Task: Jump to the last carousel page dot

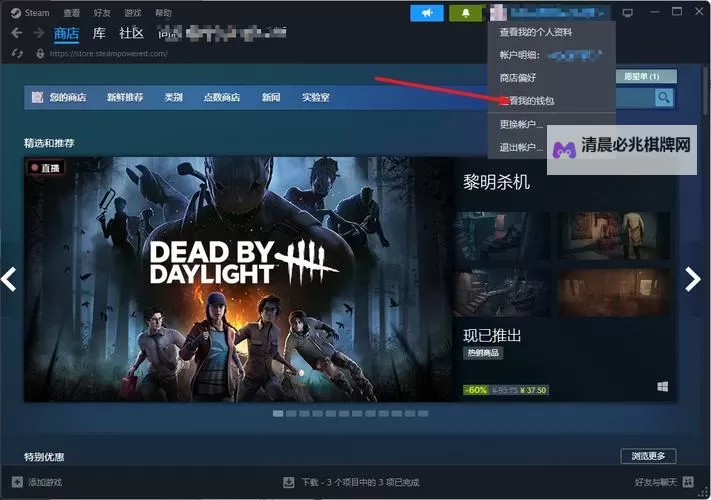Action: (x=423, y=413)
